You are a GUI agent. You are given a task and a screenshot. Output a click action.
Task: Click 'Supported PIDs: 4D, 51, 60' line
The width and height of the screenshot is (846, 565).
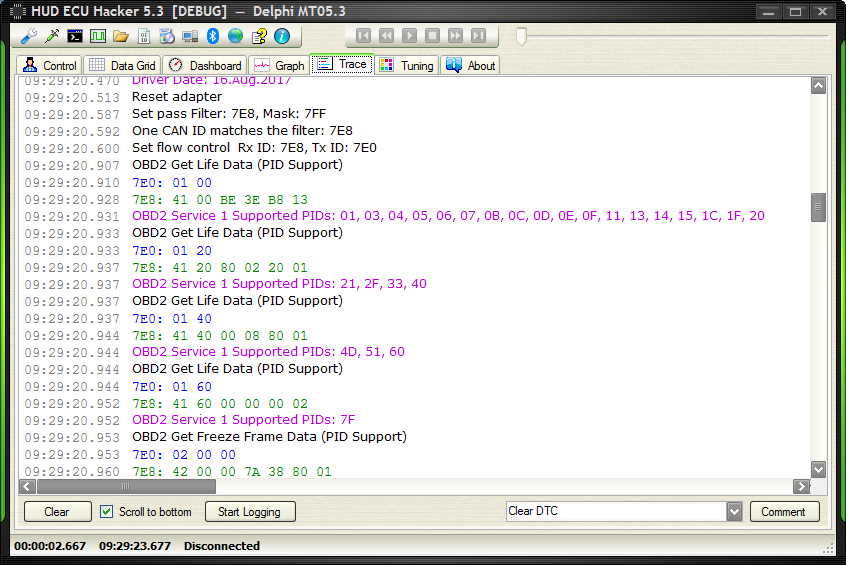pos(269,352)
